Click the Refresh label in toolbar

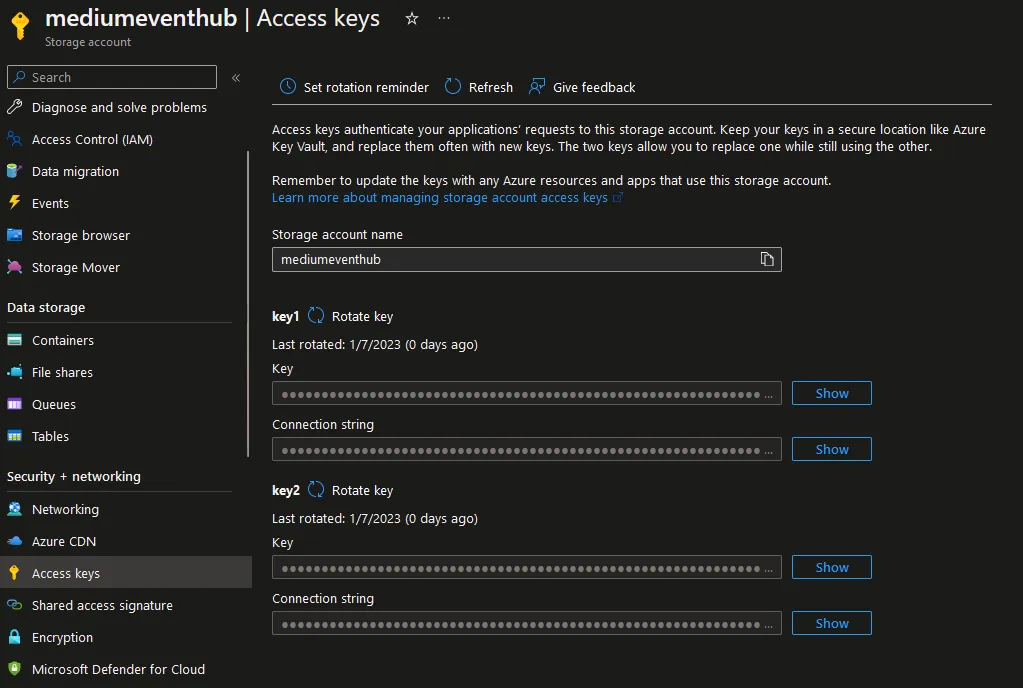click(491, 87)
